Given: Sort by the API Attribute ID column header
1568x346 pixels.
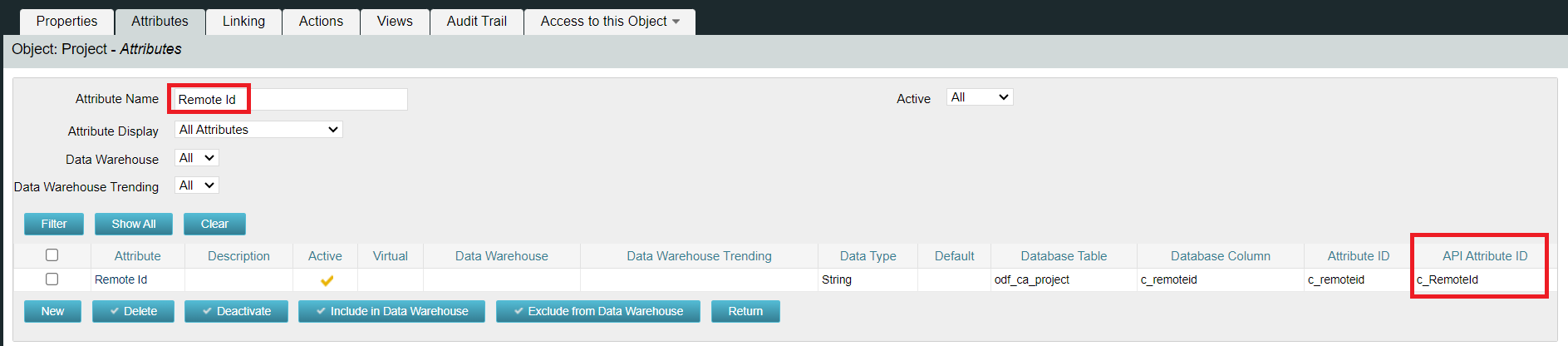Looking at the screenshot, I should click(1484, 256).
